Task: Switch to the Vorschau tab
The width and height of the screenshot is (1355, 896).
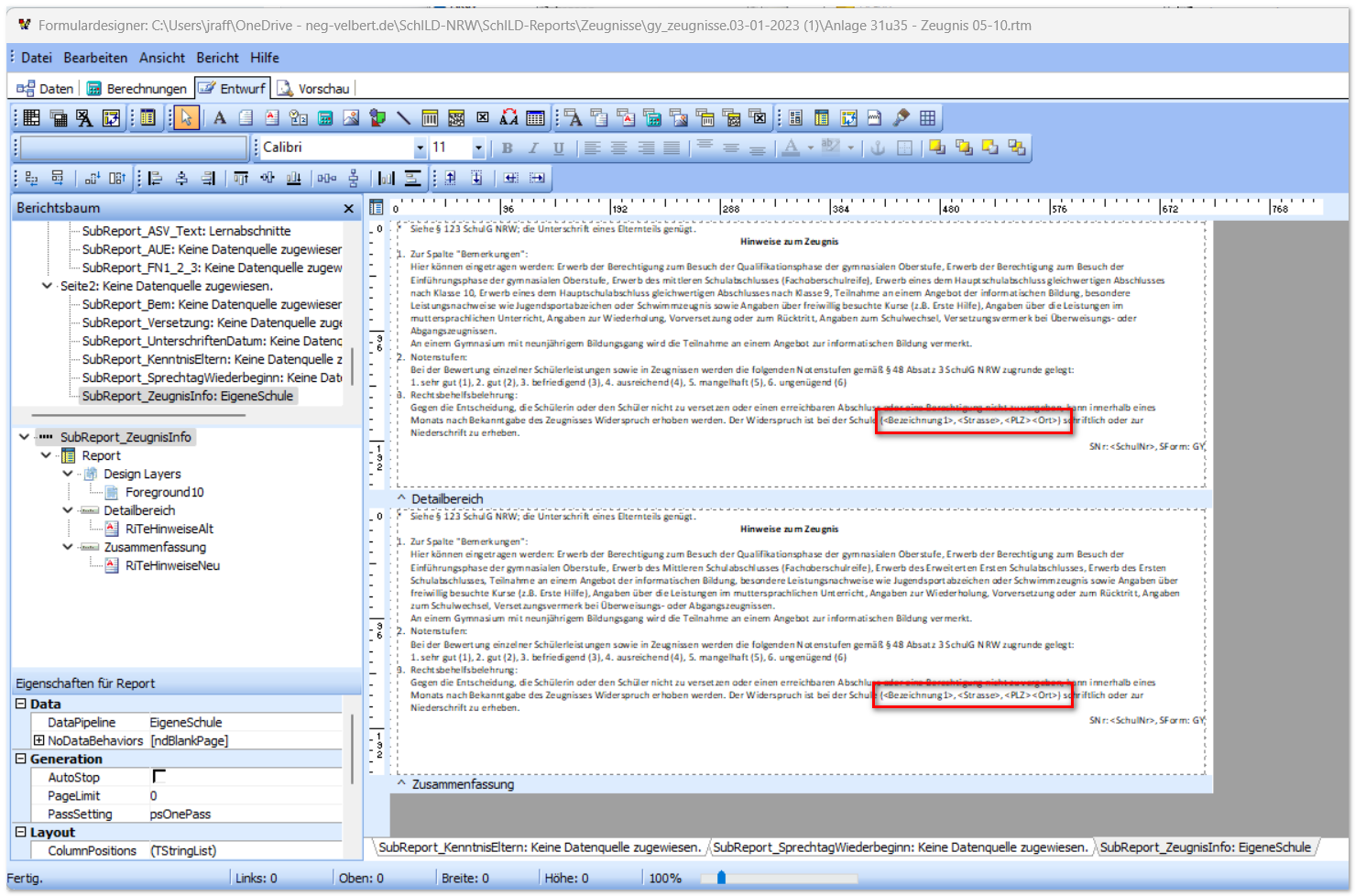Action: pyautogui.click(x=314, y=89)
